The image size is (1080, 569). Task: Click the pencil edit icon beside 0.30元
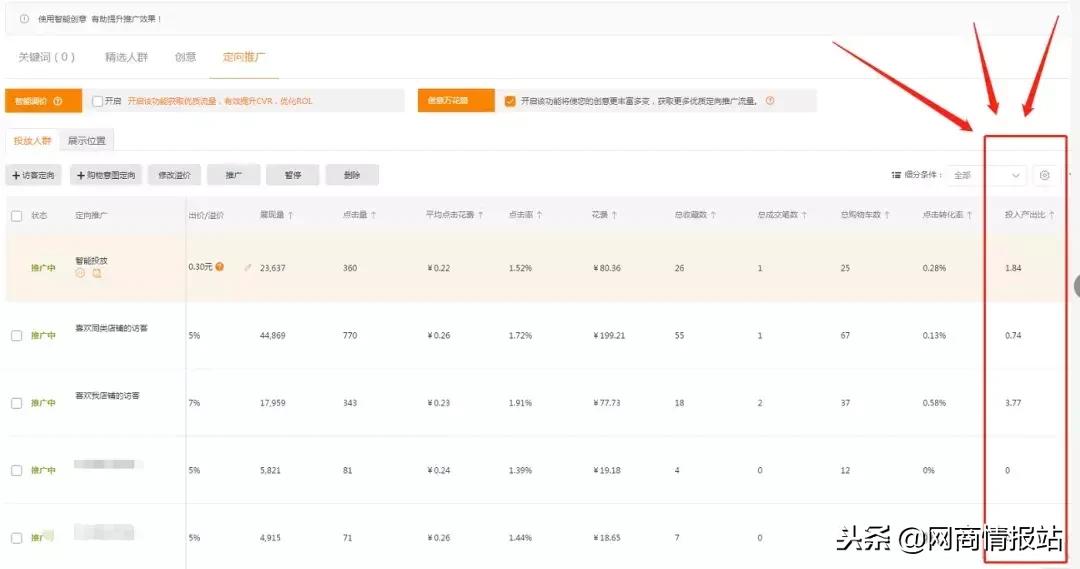[x=247, y=267]
